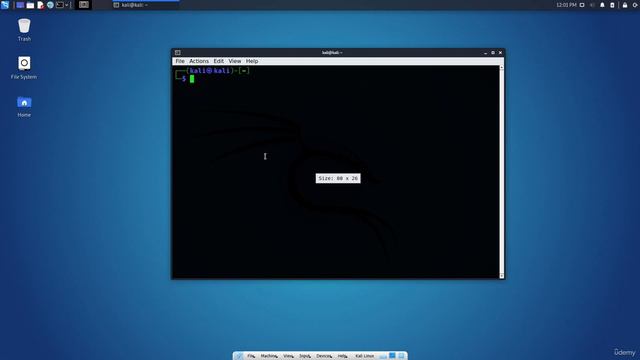Viewport: 640px width, 360px height.
Task: Launch terminal emulator from top panel
Action: tap(60, 5)
